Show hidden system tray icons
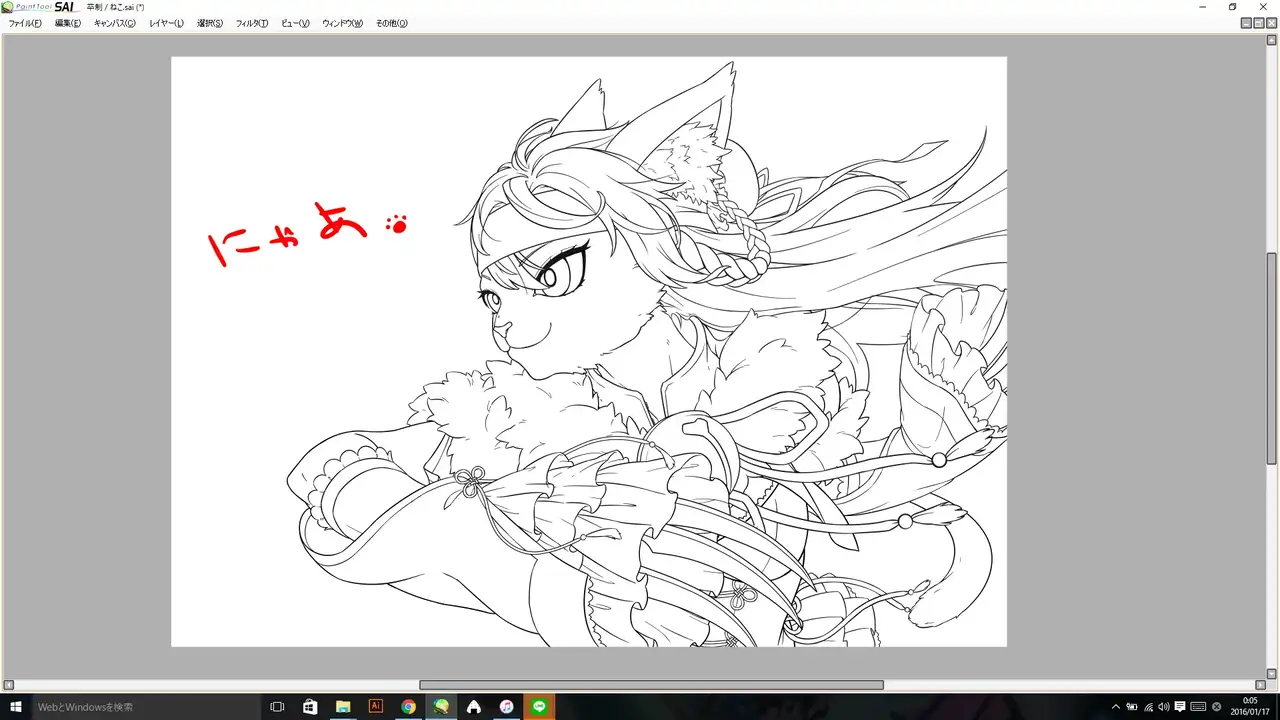1280x720 pixels. tap(1116, 706)
